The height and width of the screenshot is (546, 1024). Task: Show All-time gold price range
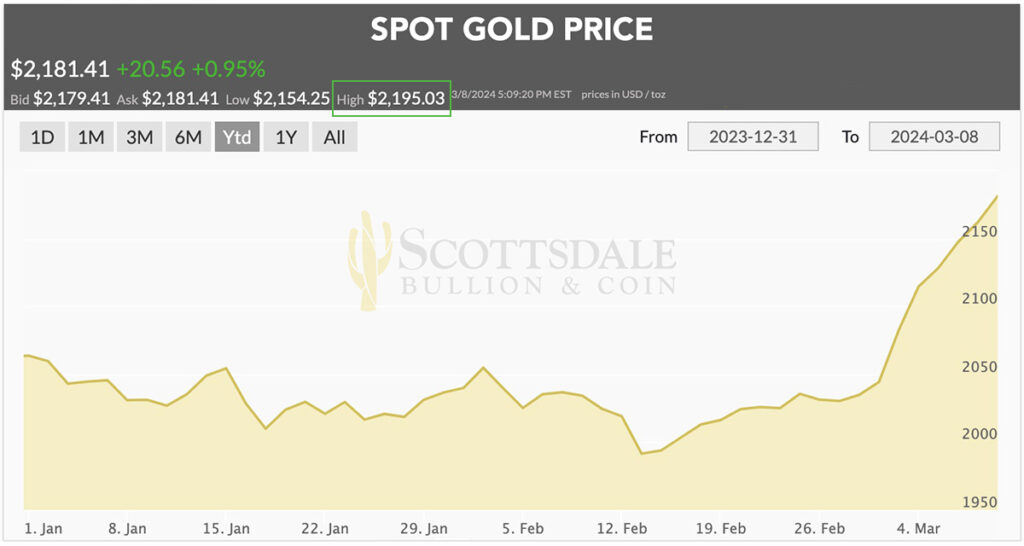tap(334, 137)
